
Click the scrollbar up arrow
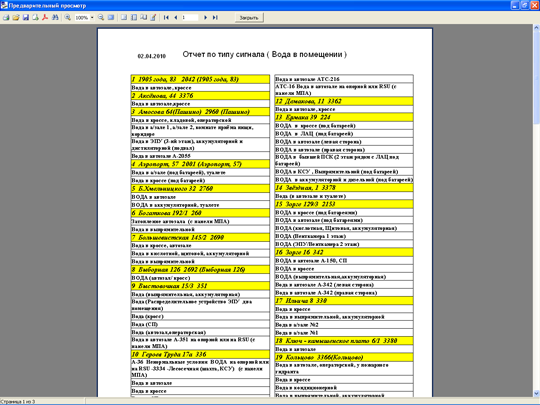[x=537, y=28]
